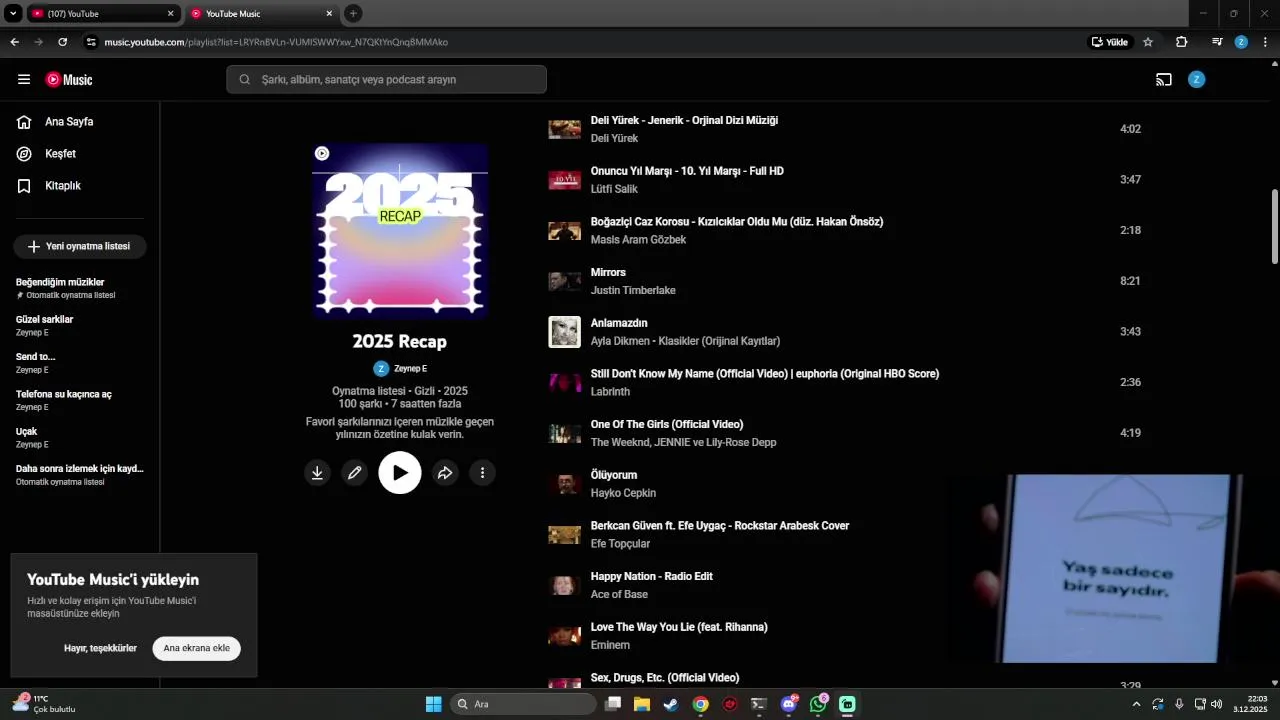Click the mini video player preview
Viewport: 1280px width, 720px height.
pyautogui.click(x=1115, y=568)
